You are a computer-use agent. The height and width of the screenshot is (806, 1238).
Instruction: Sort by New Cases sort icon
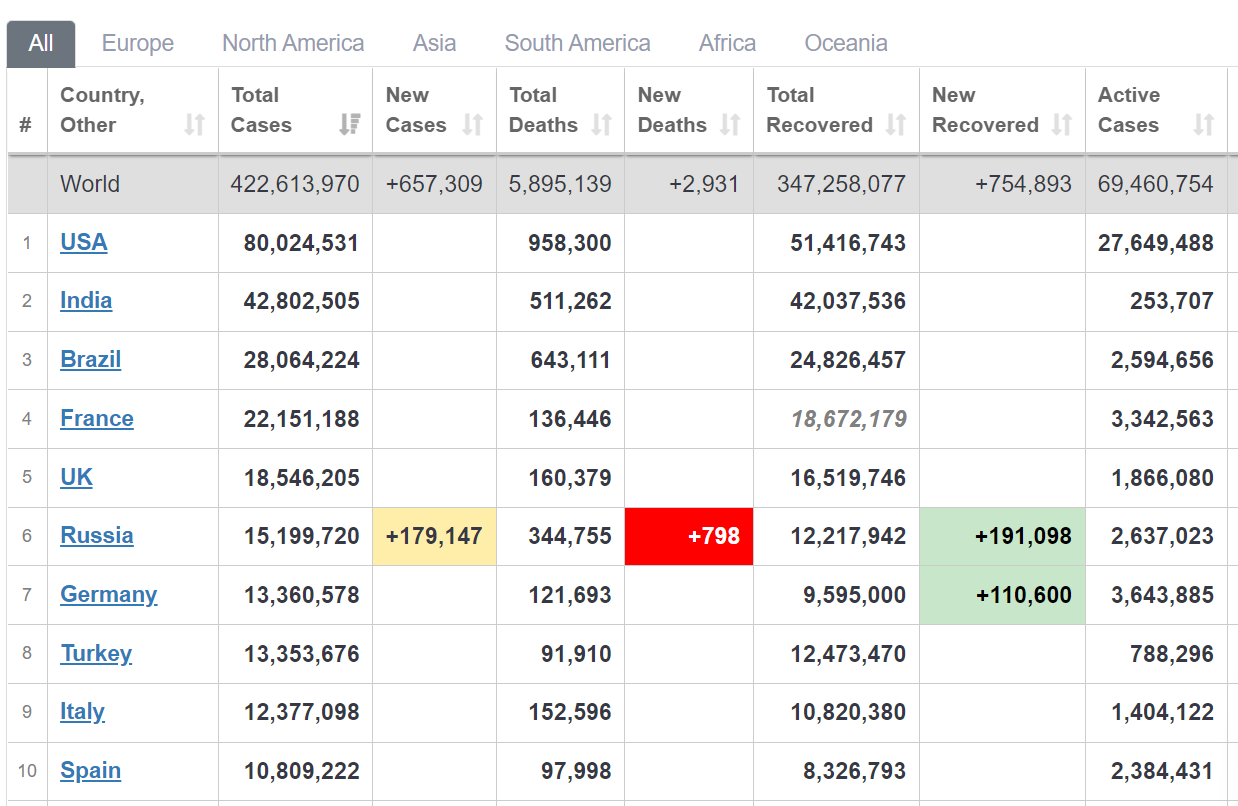[x=473, y=124]
